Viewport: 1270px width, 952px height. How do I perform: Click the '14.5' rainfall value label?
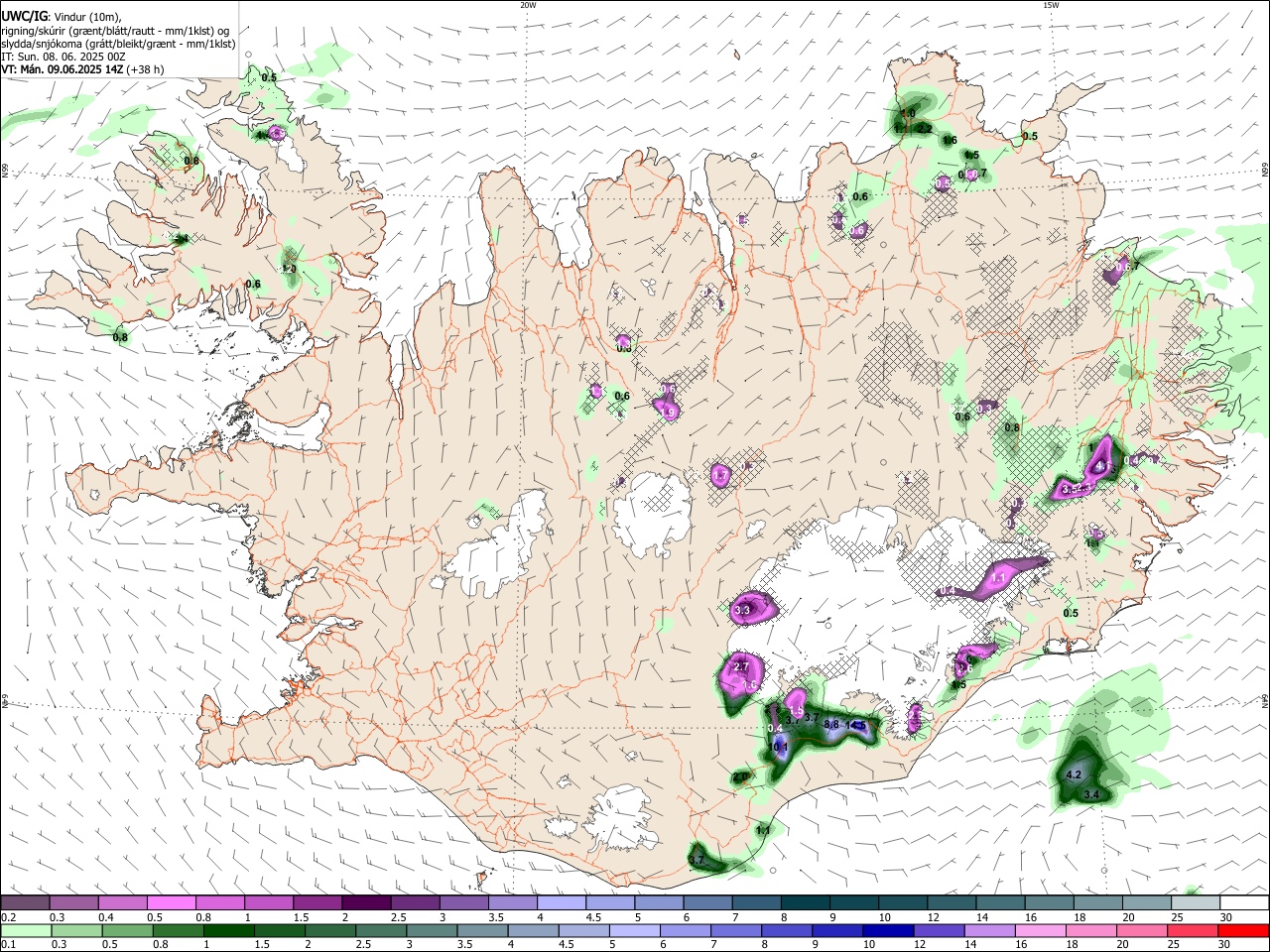point(856,726)
